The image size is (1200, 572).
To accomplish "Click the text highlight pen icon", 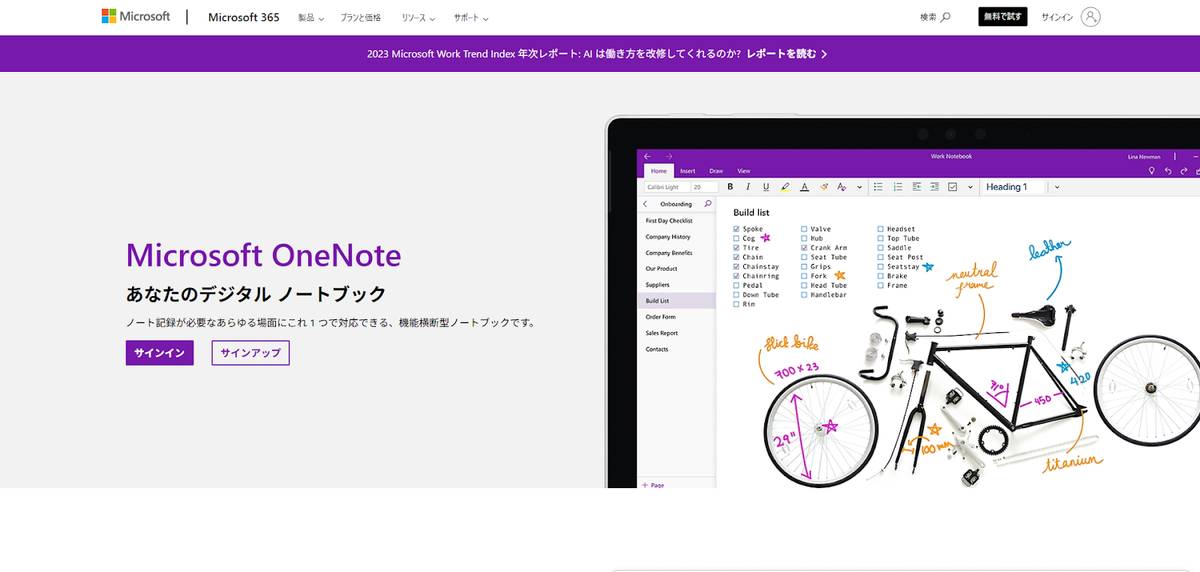I will 785,187.
